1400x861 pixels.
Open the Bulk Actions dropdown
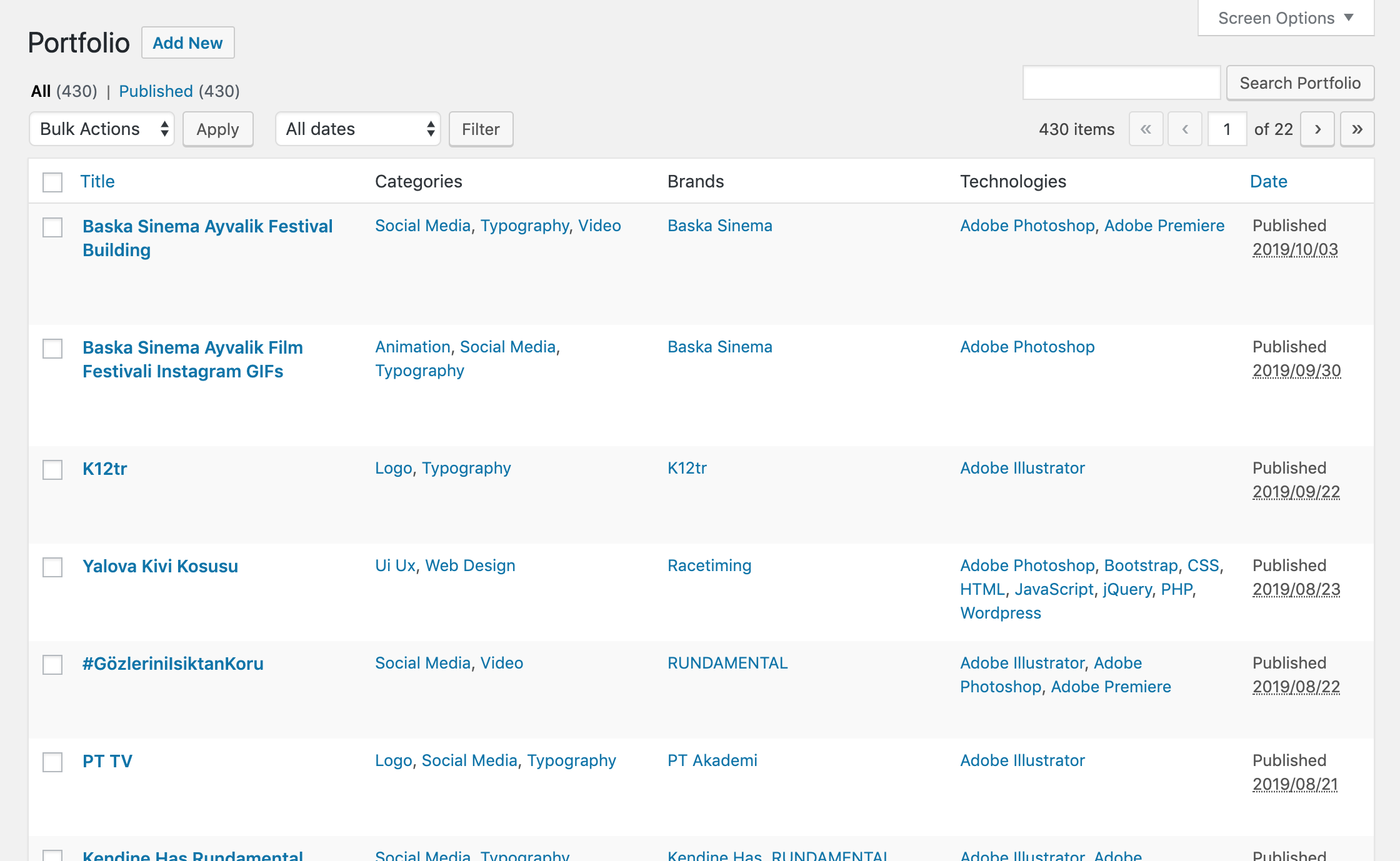pos(102,129)
